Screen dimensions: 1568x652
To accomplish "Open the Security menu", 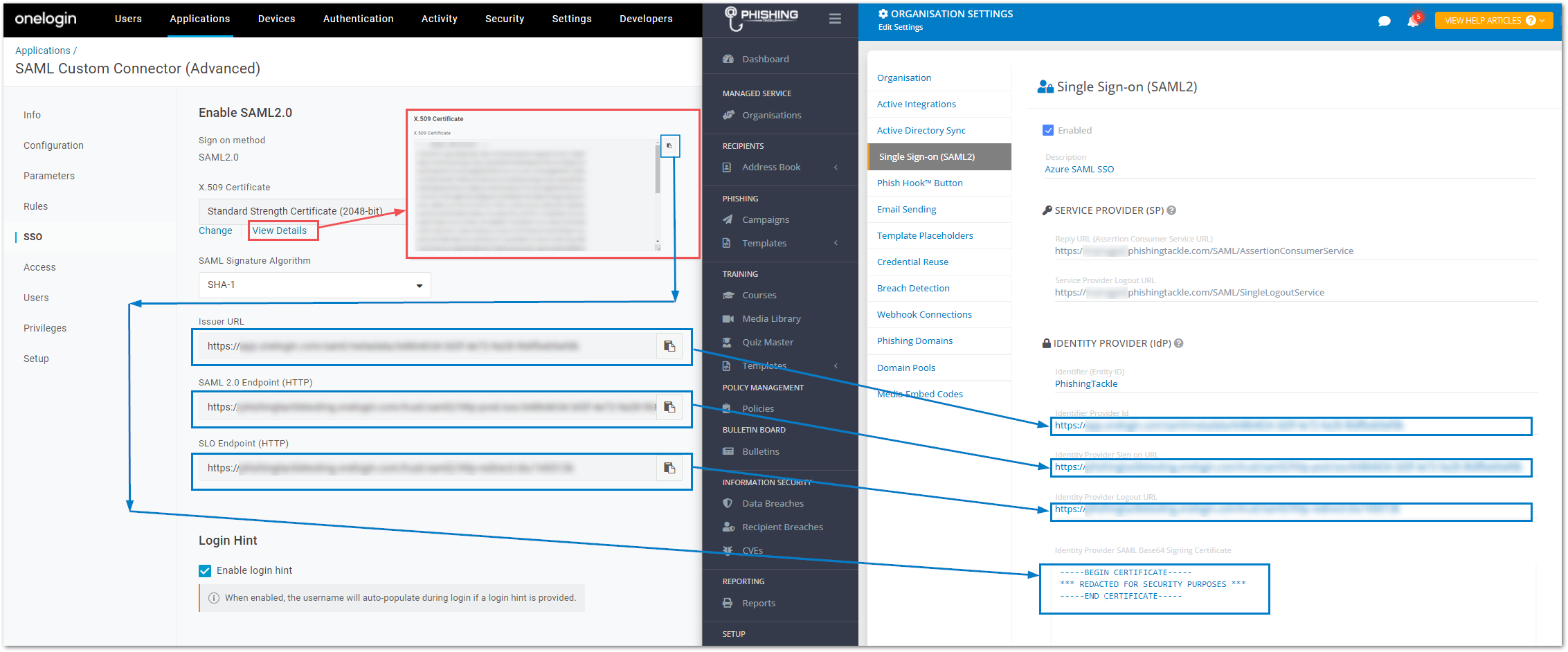I will 505,19.
